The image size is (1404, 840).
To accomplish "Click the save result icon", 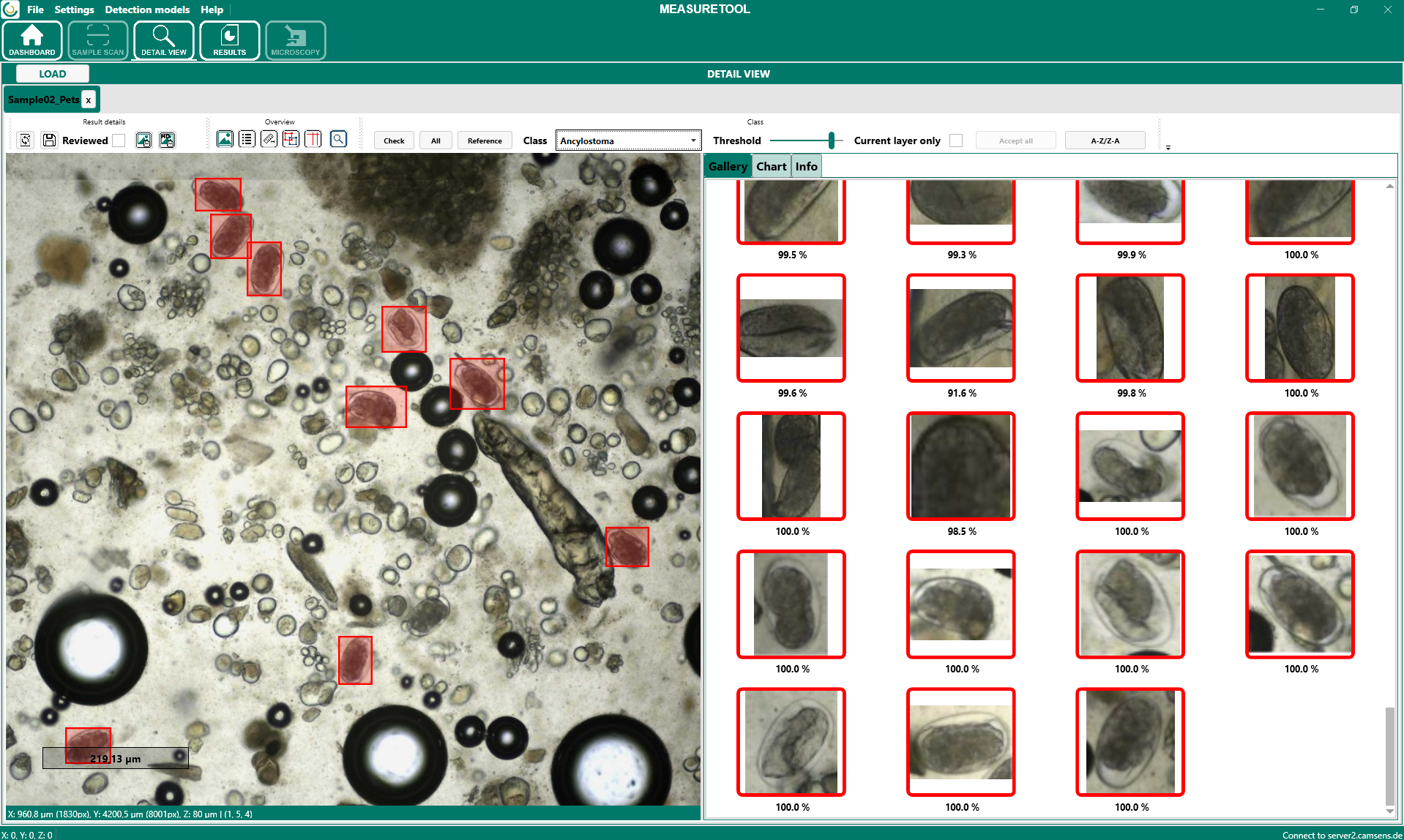I will click(49, 140).
